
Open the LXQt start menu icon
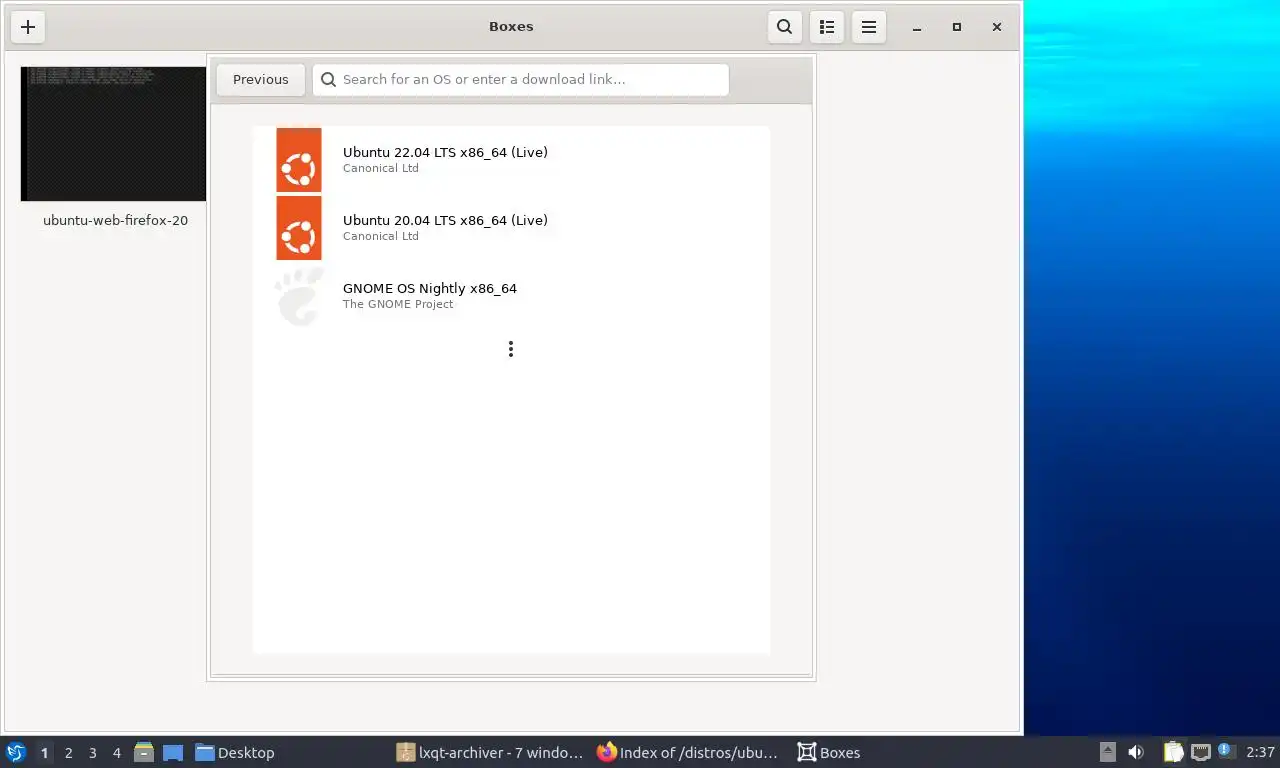pos(15,753)
